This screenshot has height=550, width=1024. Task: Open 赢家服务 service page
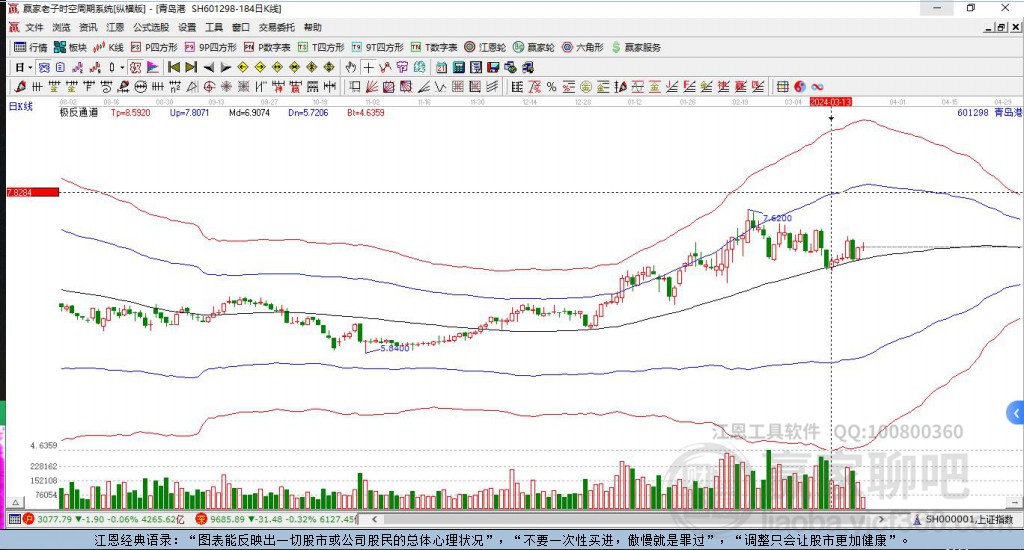coord(636,47)
